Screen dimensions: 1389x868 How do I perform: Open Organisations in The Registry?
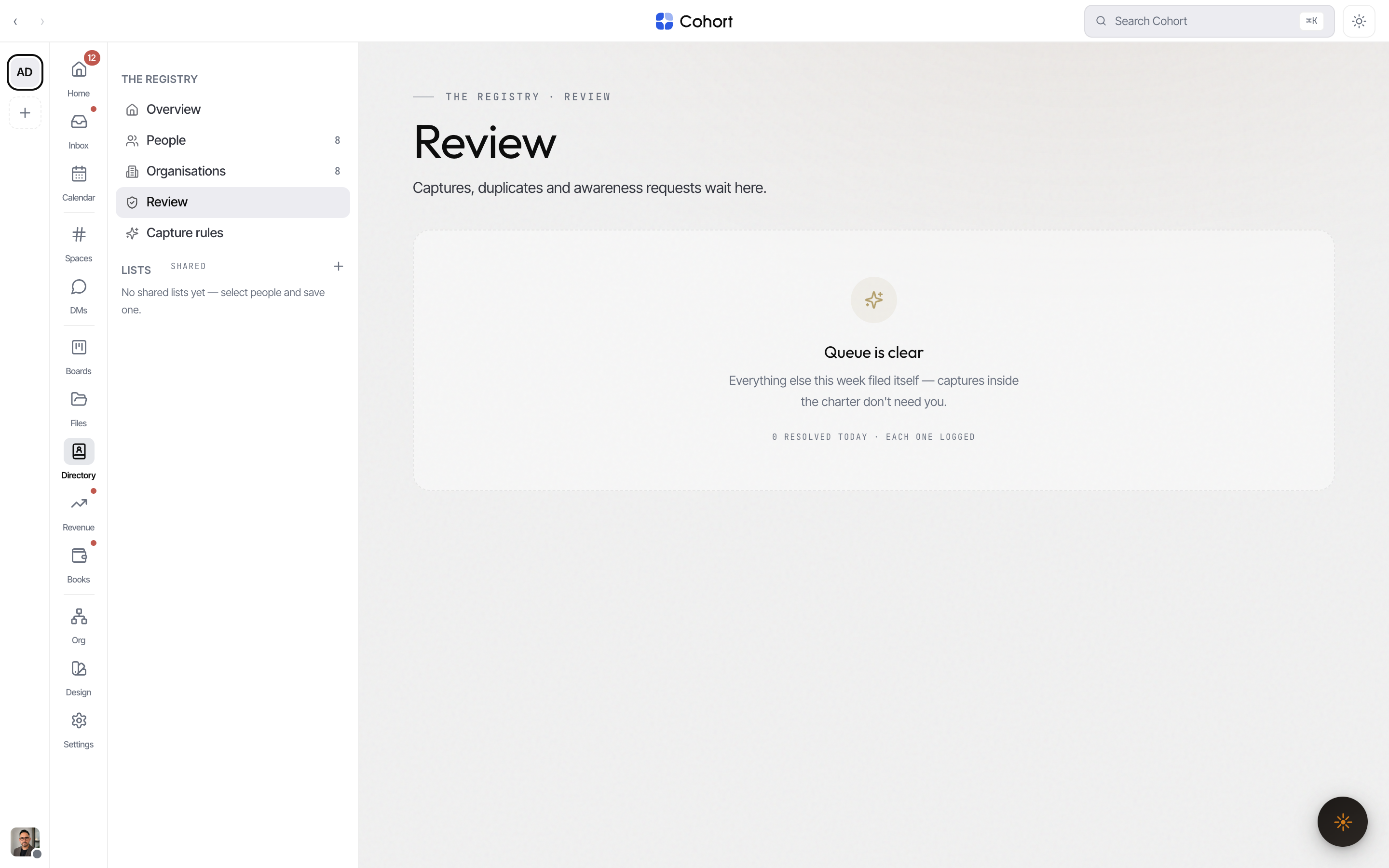(232, 171)
